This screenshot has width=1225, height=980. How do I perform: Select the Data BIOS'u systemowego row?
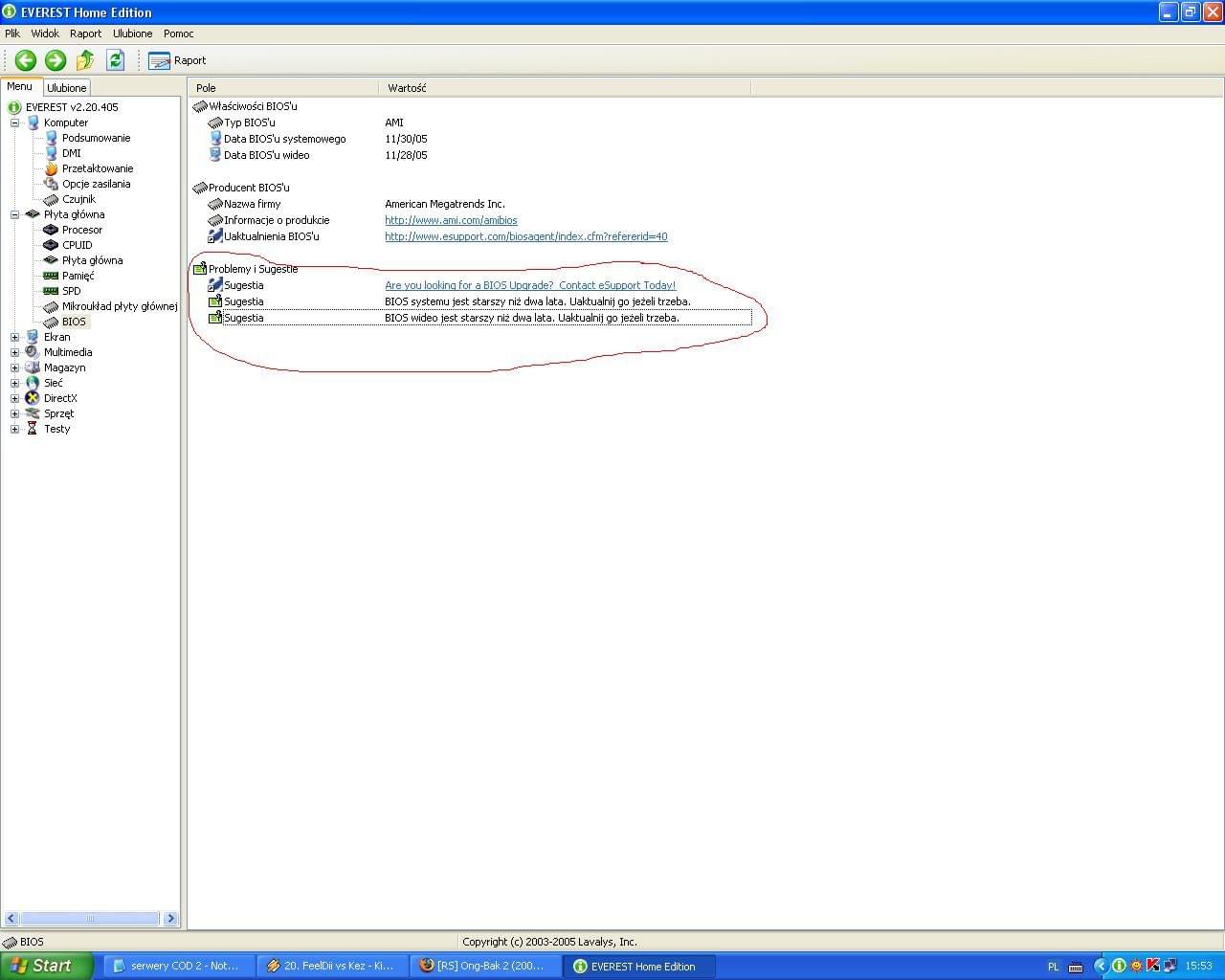(x=469, y=139)
